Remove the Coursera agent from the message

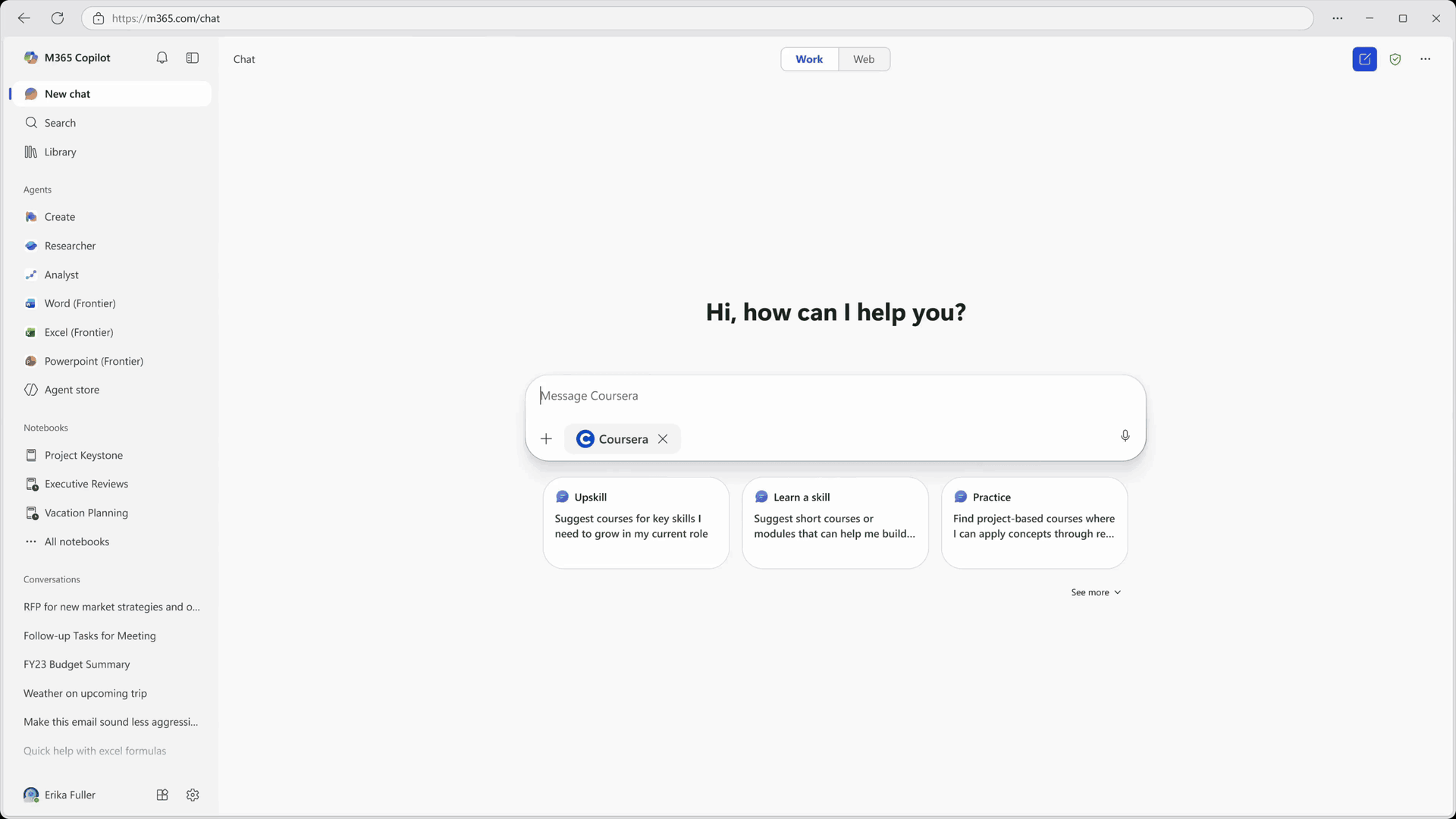(662, 438)
